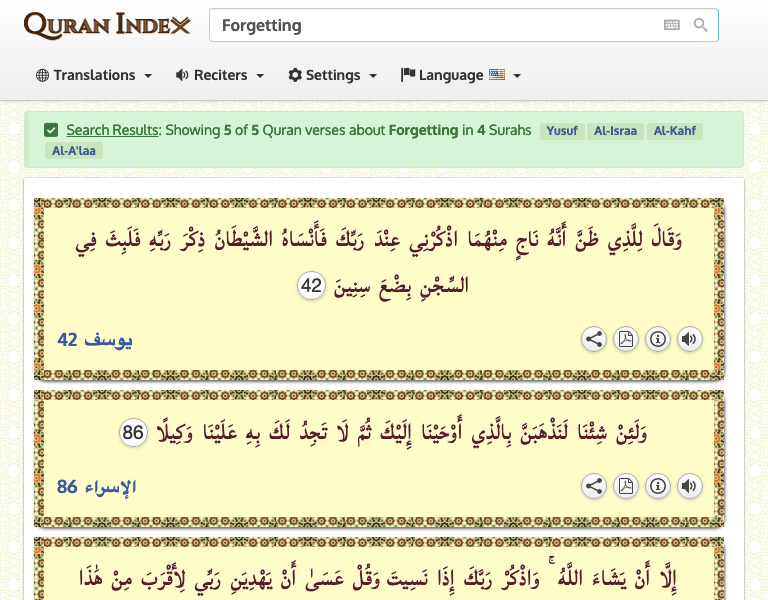Expand the Translations dropdown

pyautogui.click(x=94, y=75)
